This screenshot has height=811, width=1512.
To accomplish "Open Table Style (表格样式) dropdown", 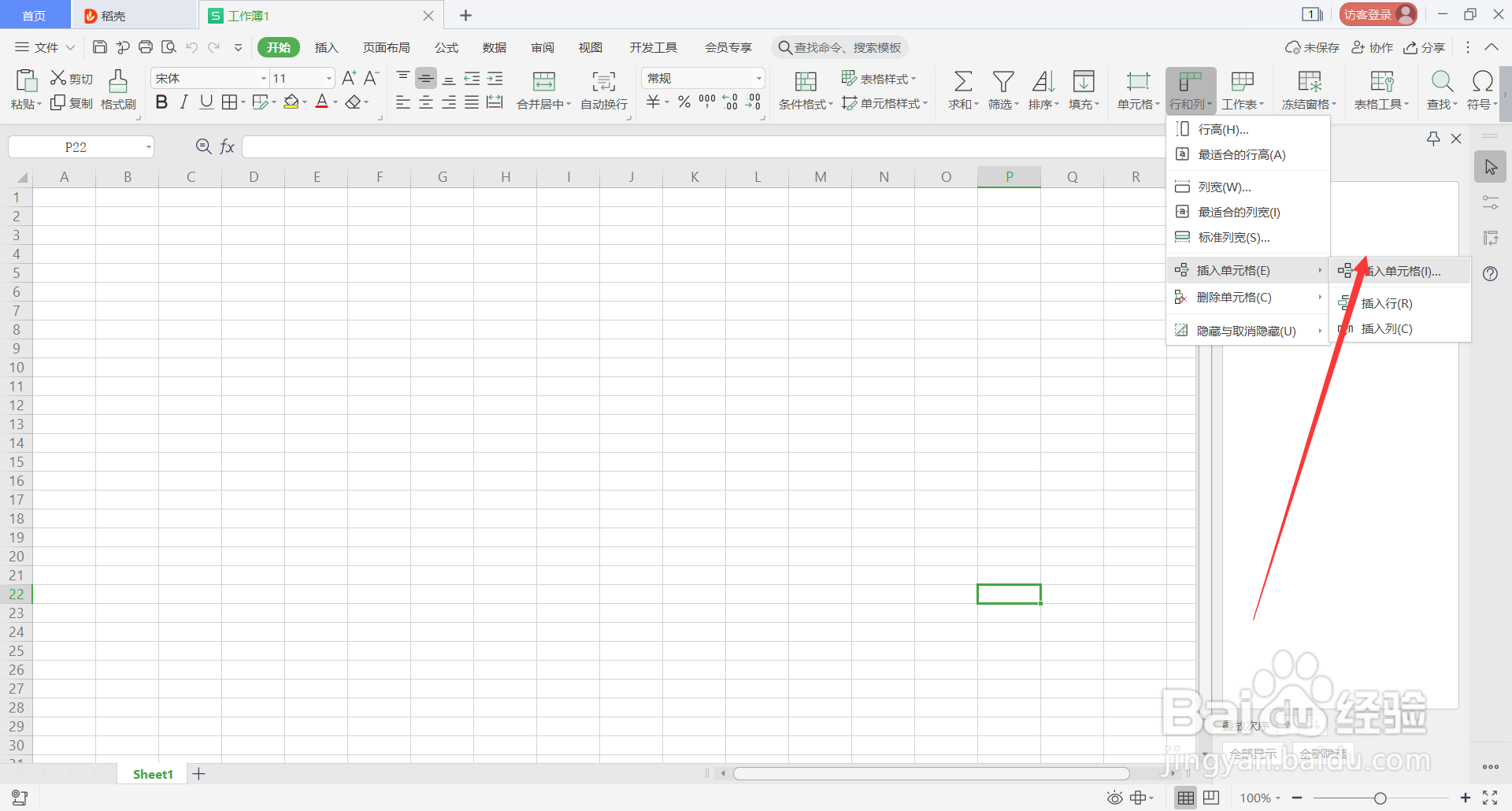I will [x=879, y=79].
